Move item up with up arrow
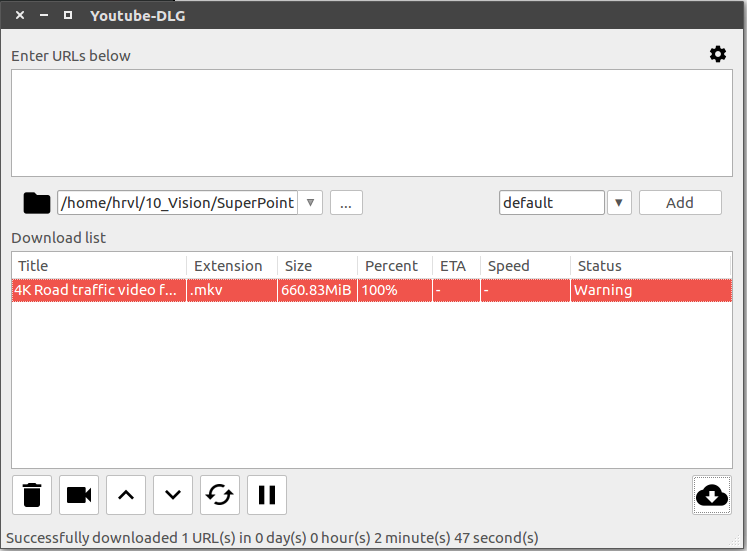The width and height of the screenshot is (747, 551). coord(126,495)
